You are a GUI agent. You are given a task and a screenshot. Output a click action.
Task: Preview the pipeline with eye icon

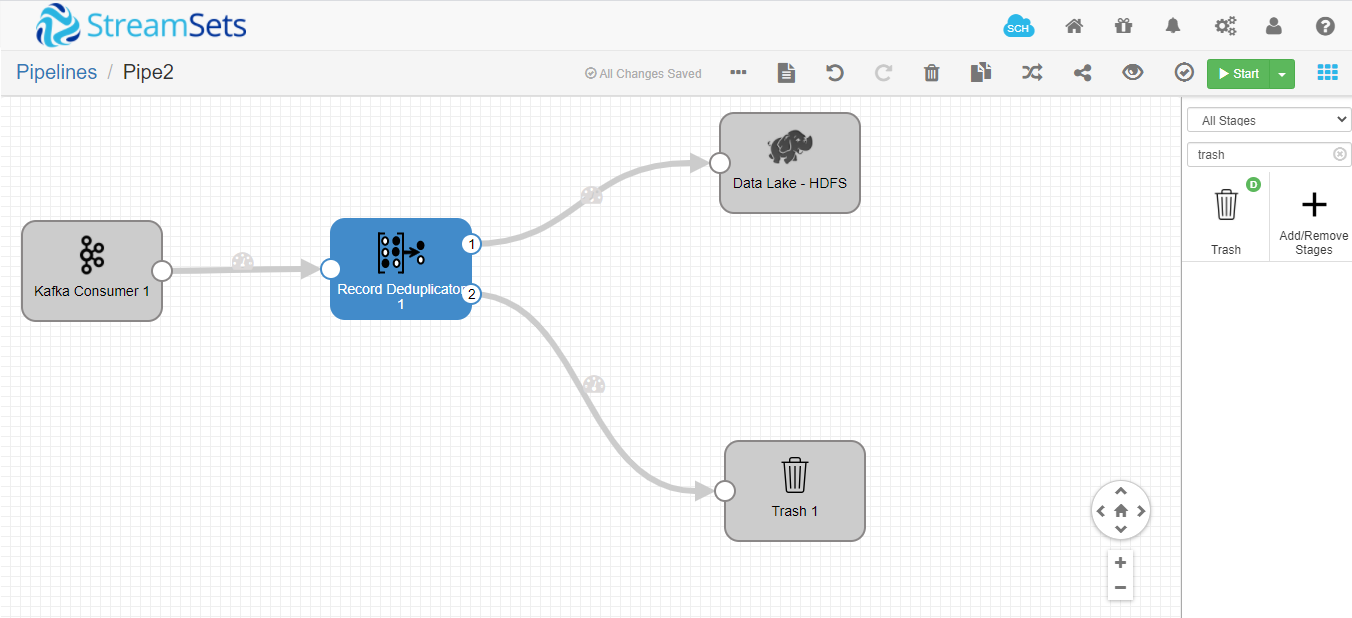1132,73
